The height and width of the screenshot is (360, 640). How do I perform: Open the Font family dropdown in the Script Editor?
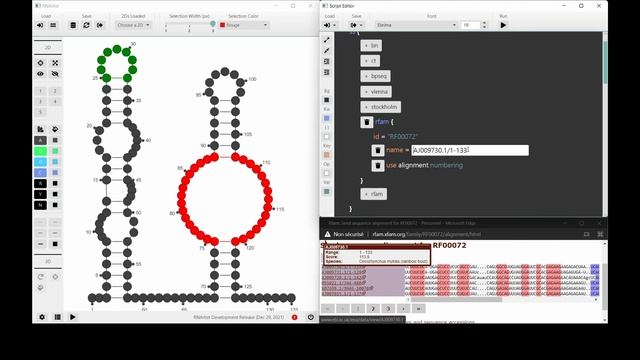tap(416, 25)
